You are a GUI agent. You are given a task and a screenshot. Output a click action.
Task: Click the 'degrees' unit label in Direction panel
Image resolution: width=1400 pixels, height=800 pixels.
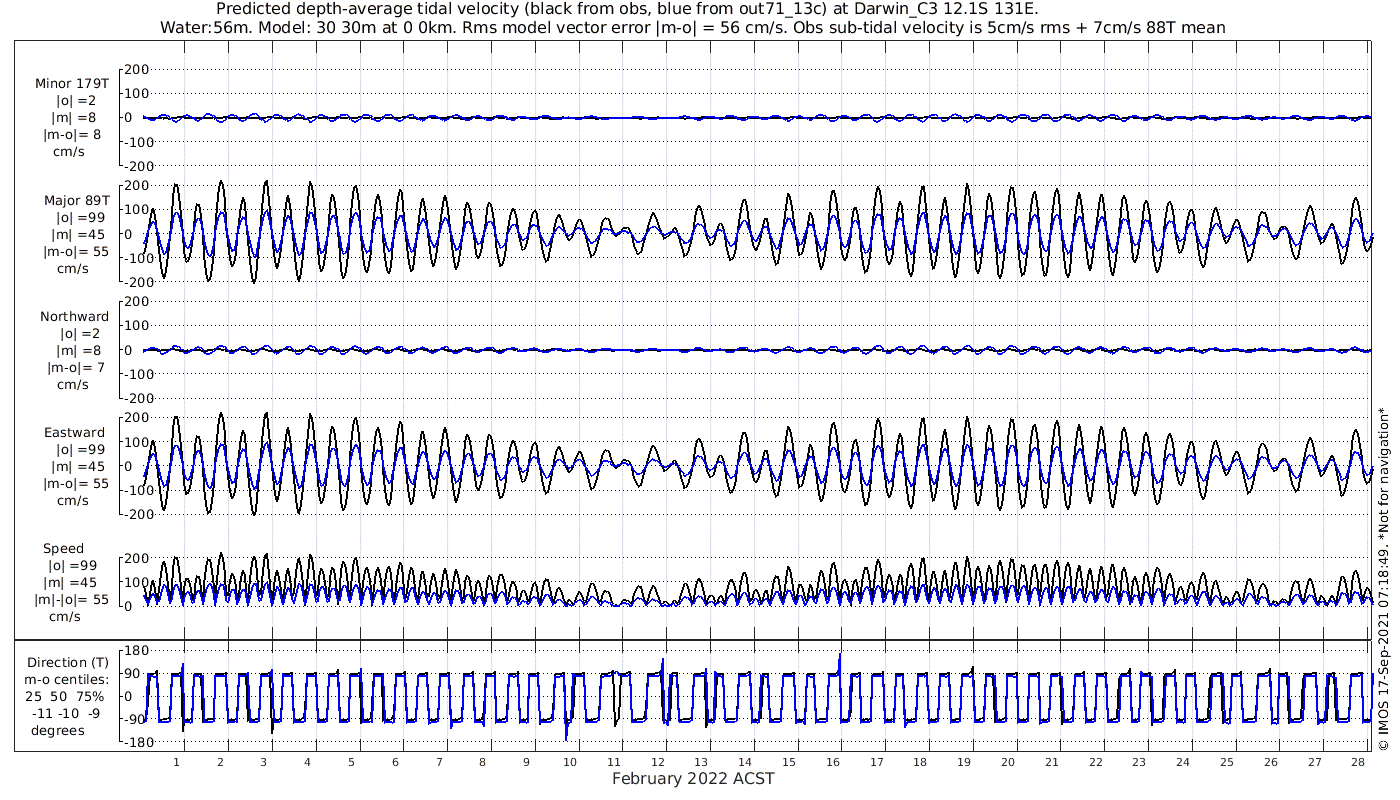tap(58, 730)
